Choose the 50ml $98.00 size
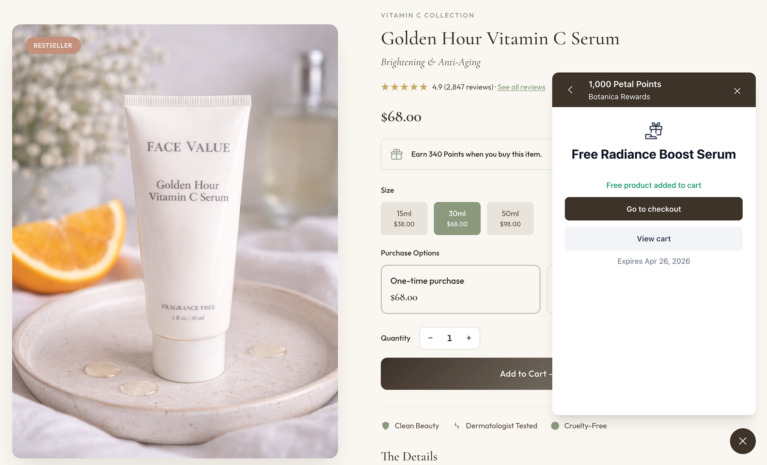 [x=510, y=219]
